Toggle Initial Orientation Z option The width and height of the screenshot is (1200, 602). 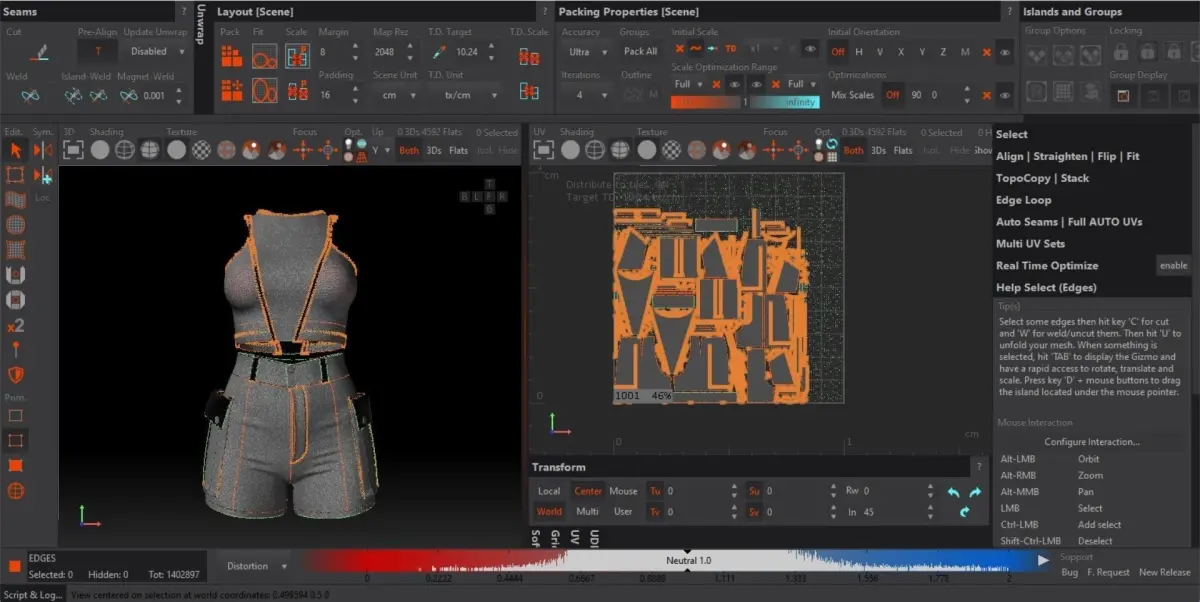(943, 51)
